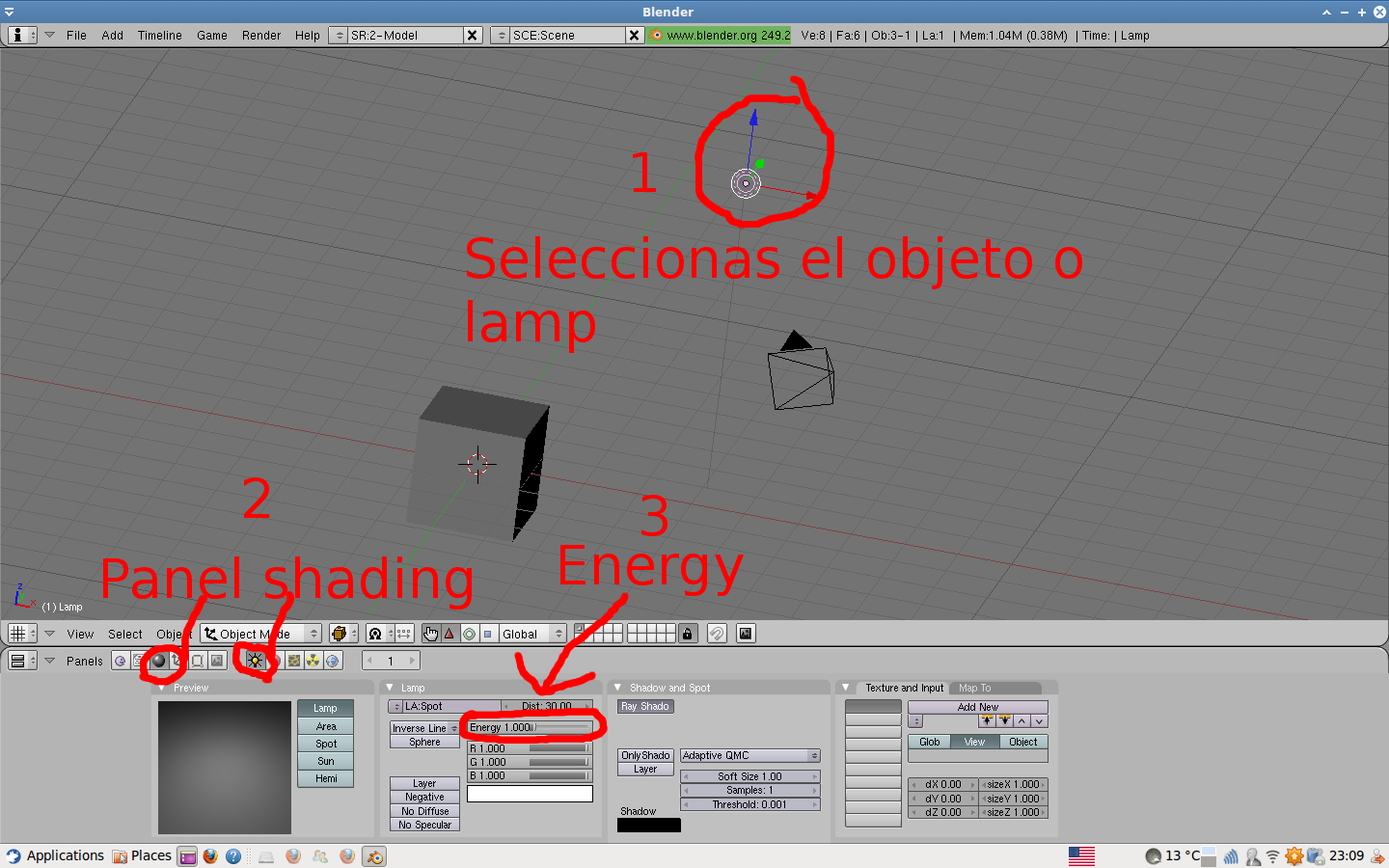The width and height of the screenshot is (1389, 868).
Task: Open the File menu
Action: pos(76,36)
